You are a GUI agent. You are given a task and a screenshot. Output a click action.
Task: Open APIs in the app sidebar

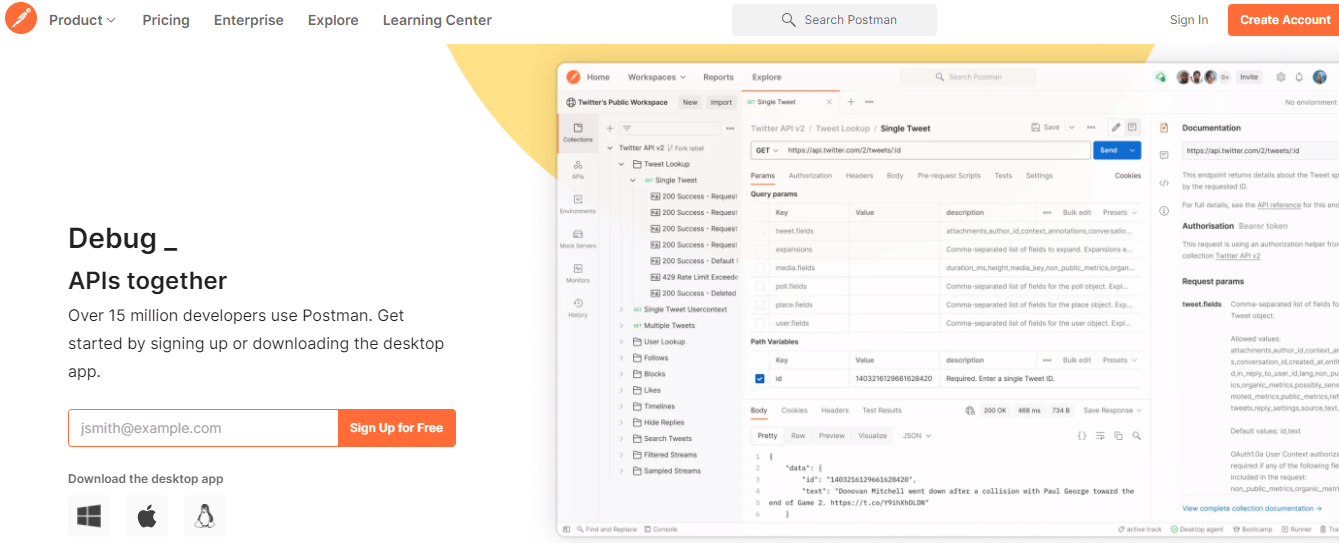(578, 169)
